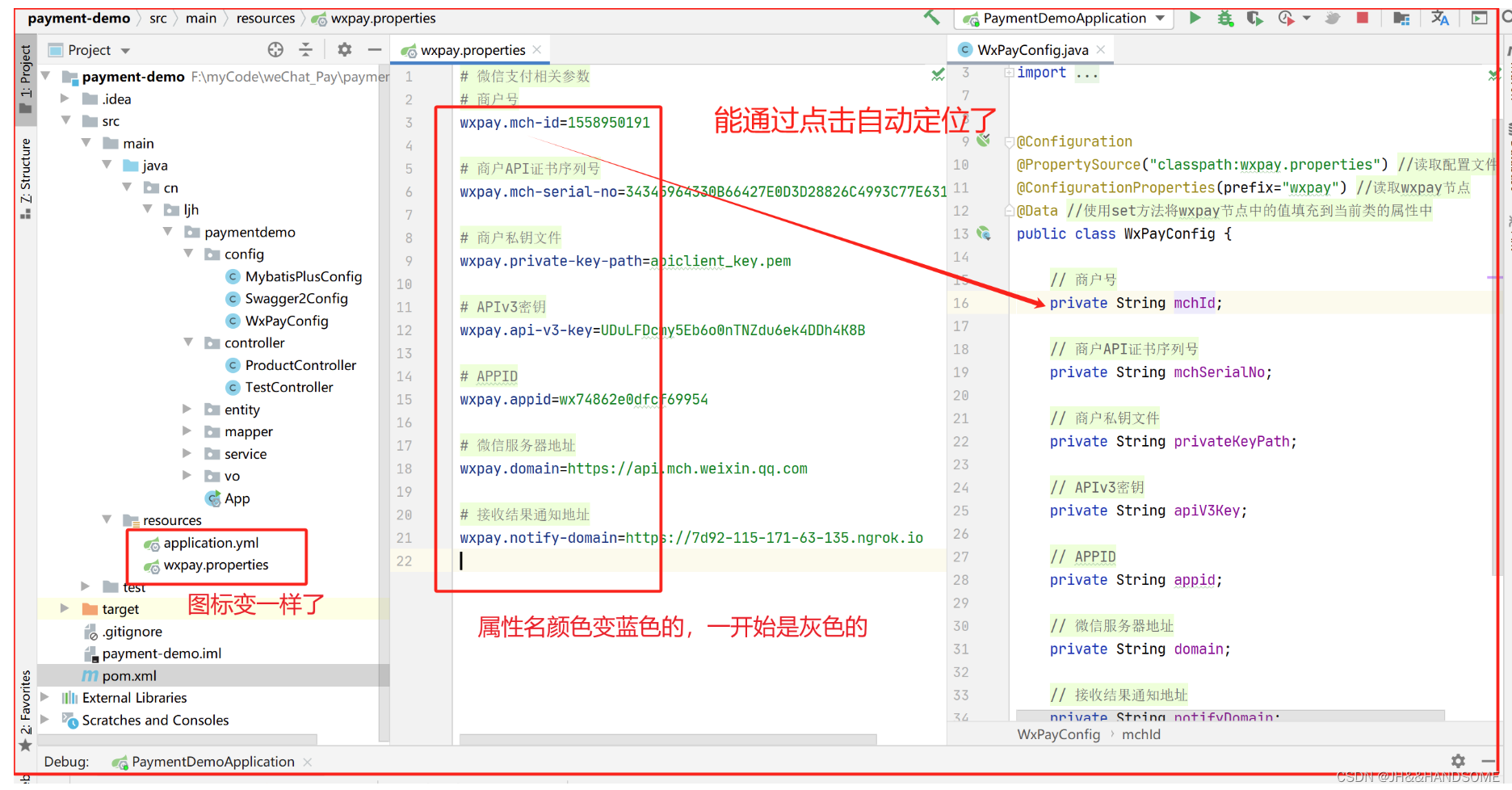Collapse the payment-demo root folder
This screenshot has height=790, width=1512.
click(x=46, y=76)
